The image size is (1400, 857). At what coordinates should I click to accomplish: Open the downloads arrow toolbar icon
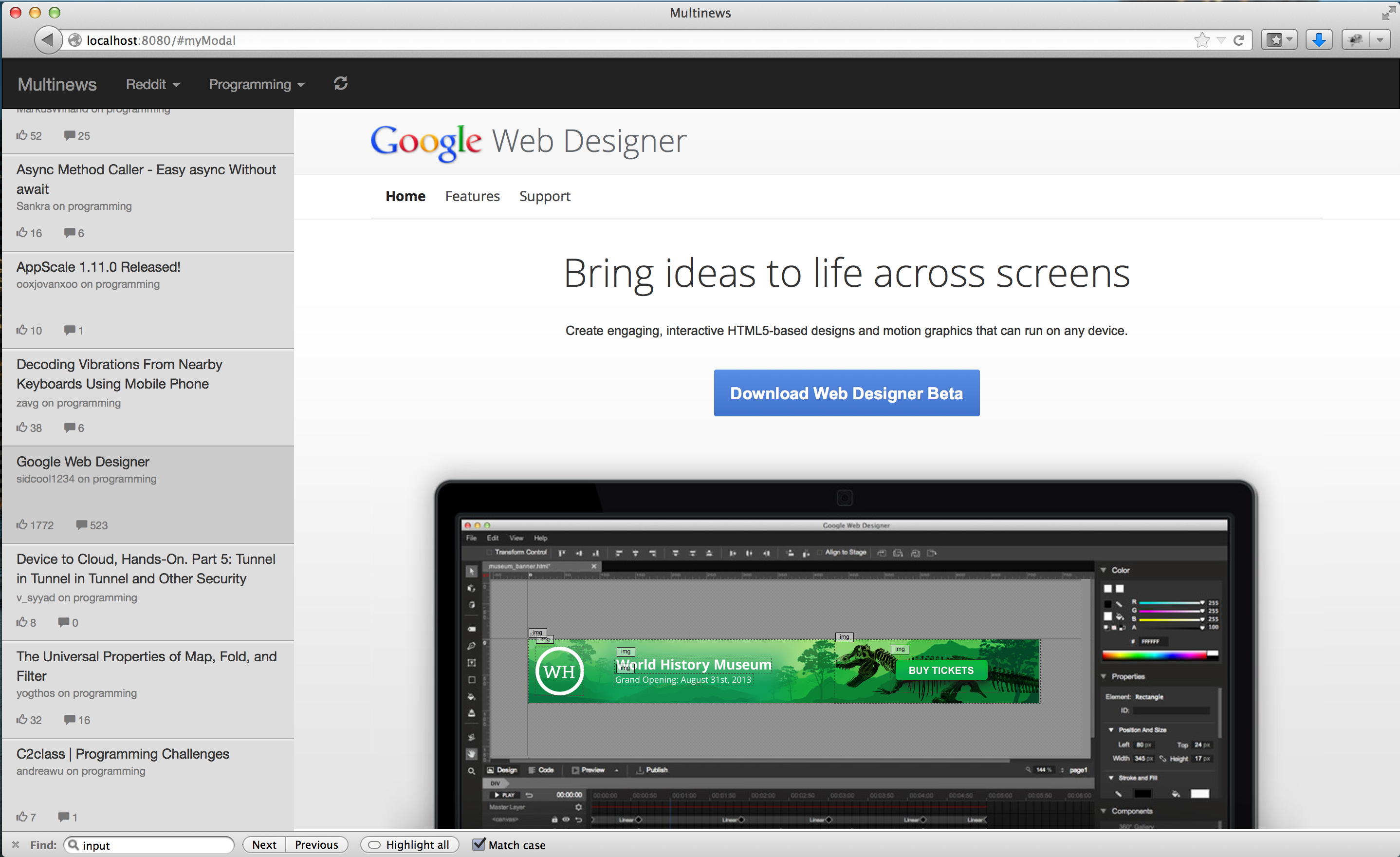(1319, 40)
